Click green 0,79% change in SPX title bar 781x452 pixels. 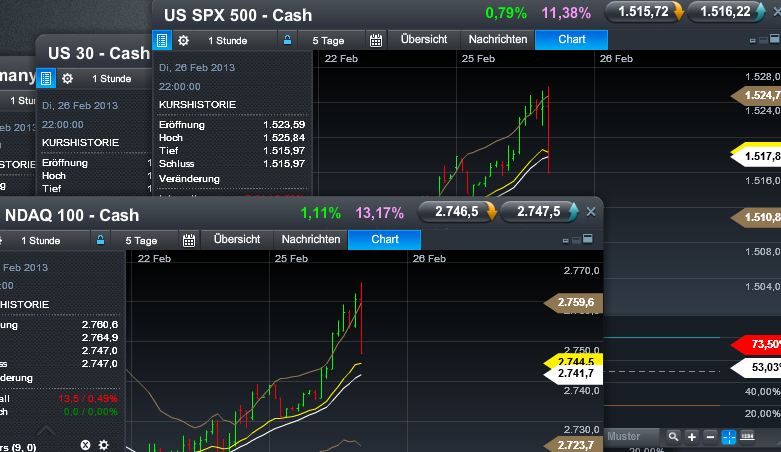coord(506,13)
